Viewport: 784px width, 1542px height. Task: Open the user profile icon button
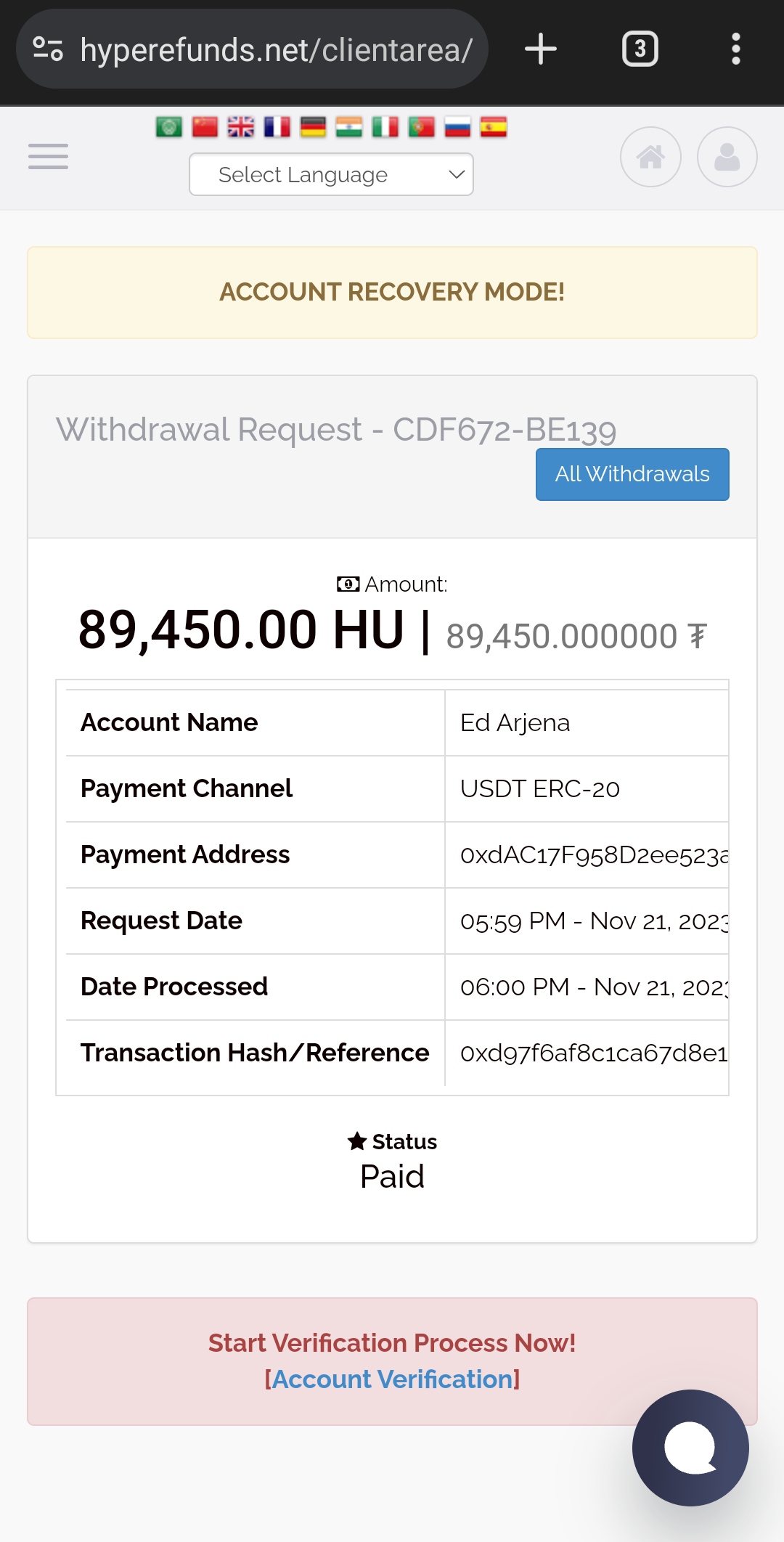[727, 157]
